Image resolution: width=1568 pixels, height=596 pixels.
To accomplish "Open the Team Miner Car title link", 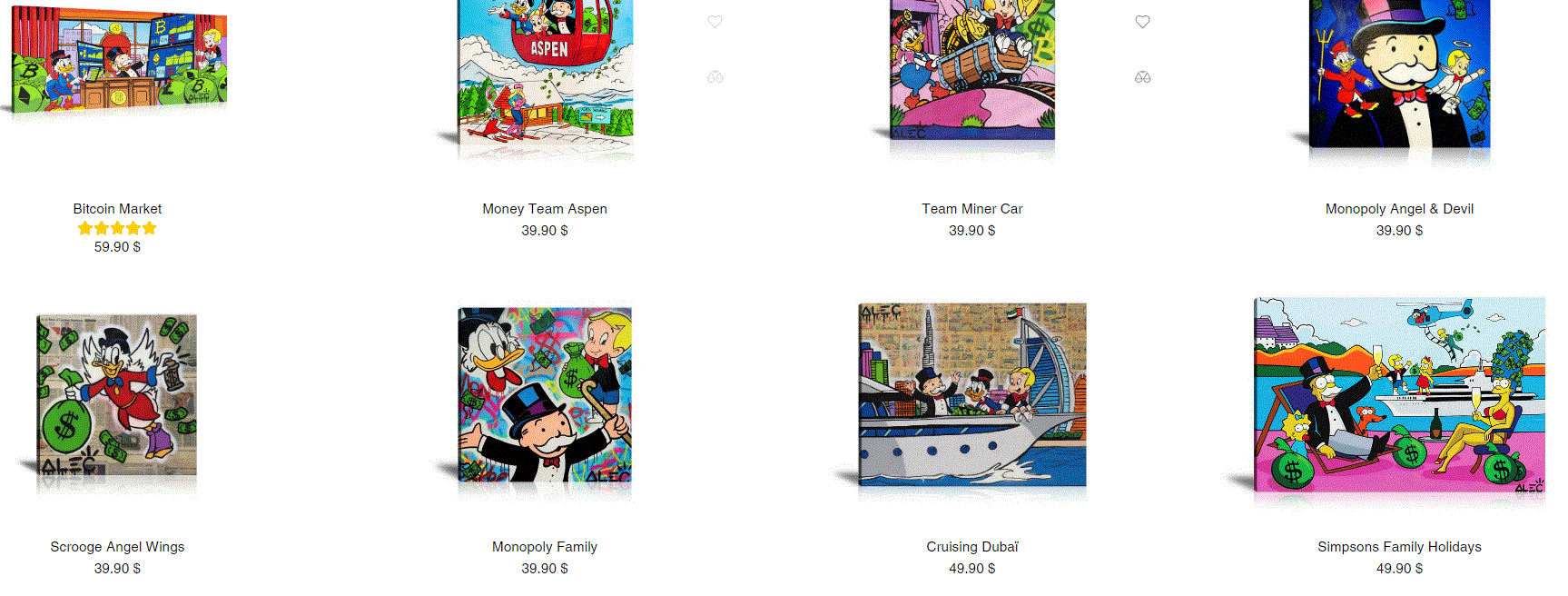I will pyautogui.click(x=972, y=209).
